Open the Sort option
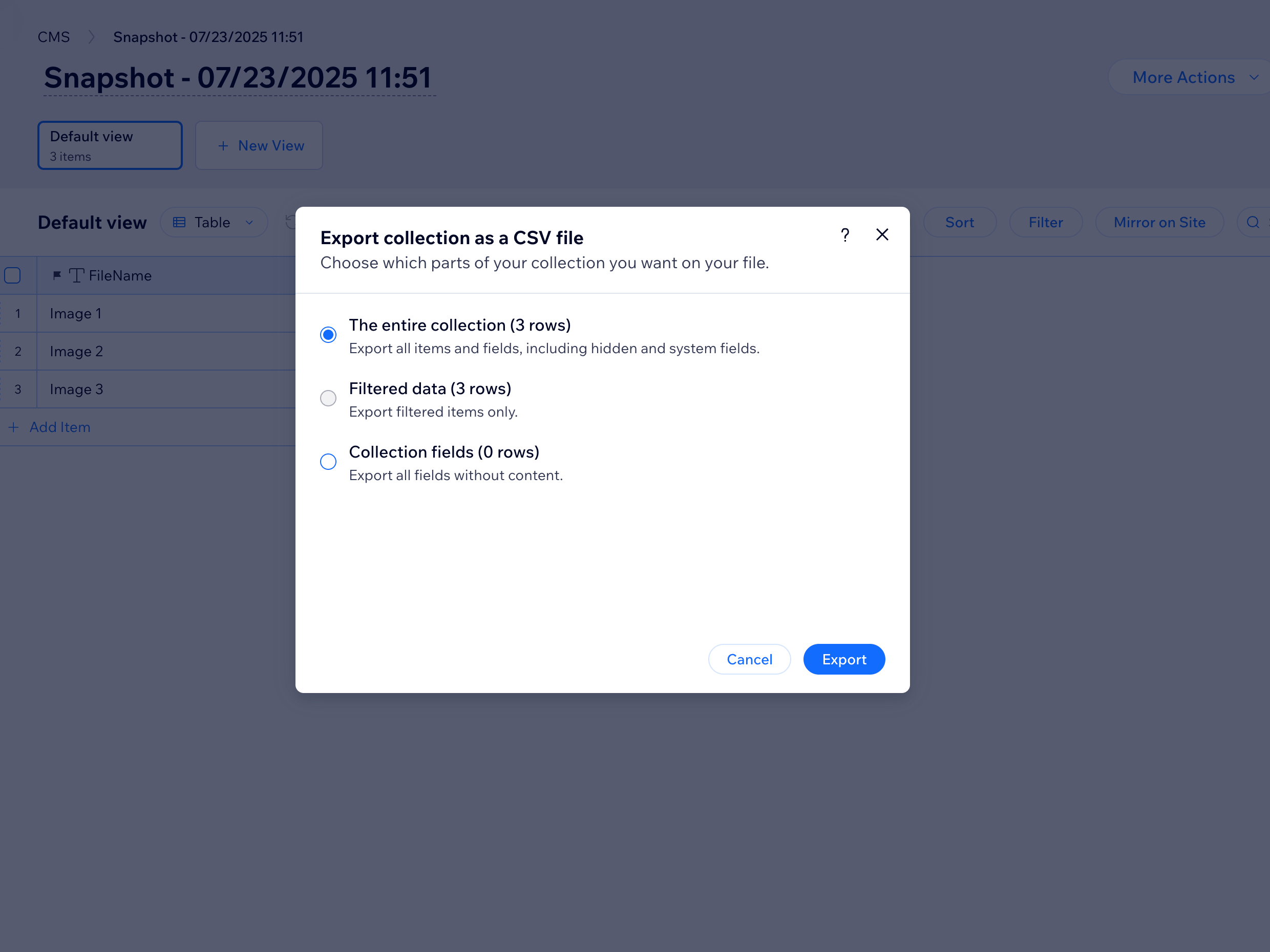1270x952 pixels. [959, 223]
